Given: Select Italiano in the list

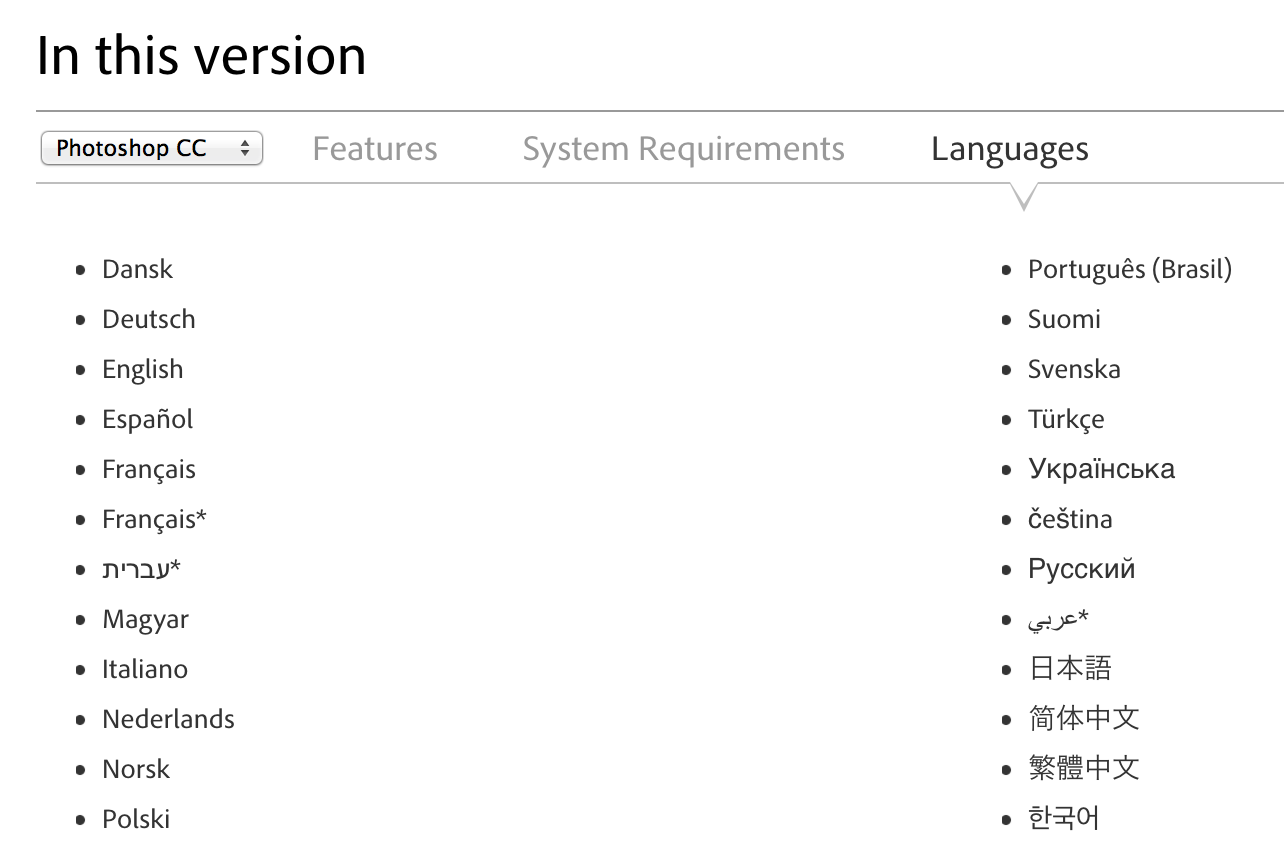Looking at the screenshot, I should (144, 669).
